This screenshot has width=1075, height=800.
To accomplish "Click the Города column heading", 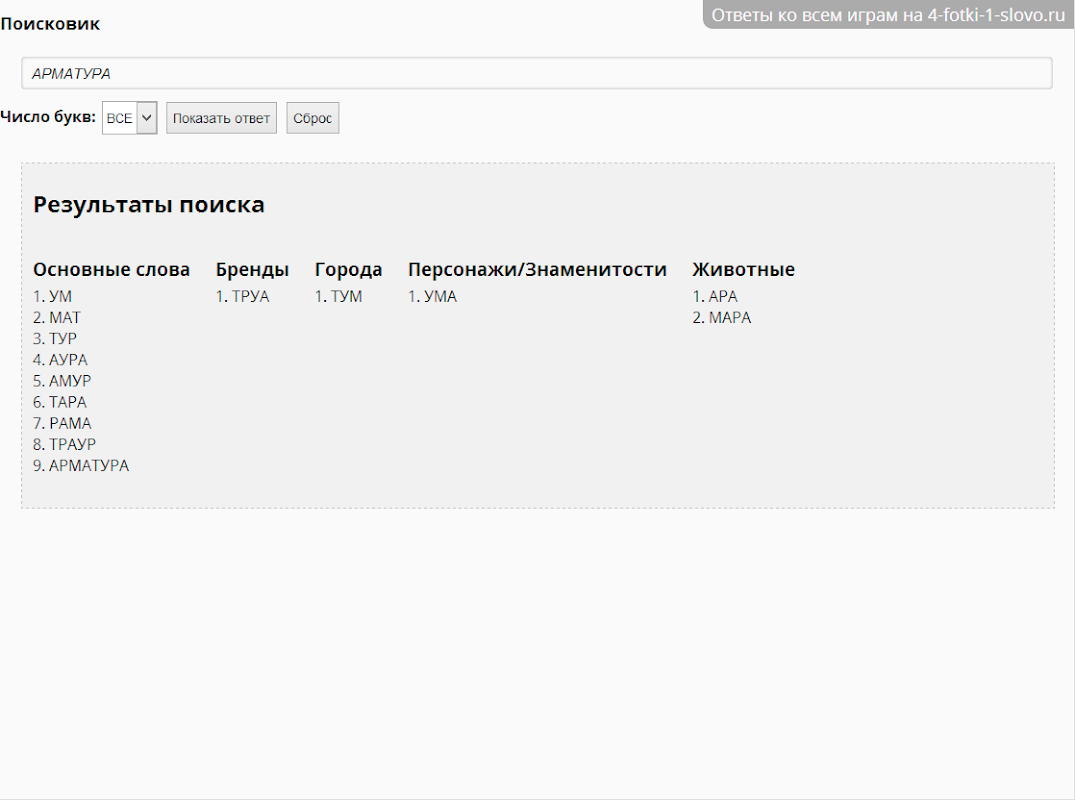I will pyautogui.click(x=348, y=269).
